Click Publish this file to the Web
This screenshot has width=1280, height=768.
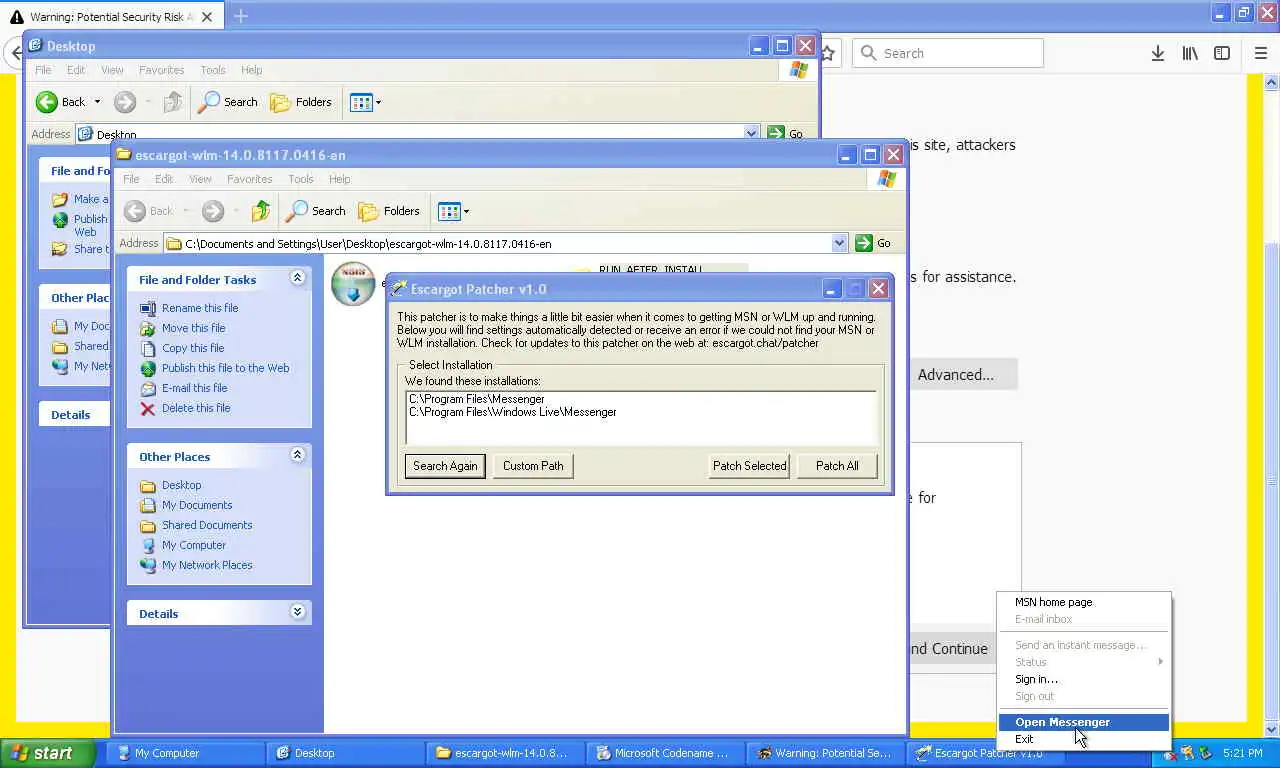[x=225, y=368]
